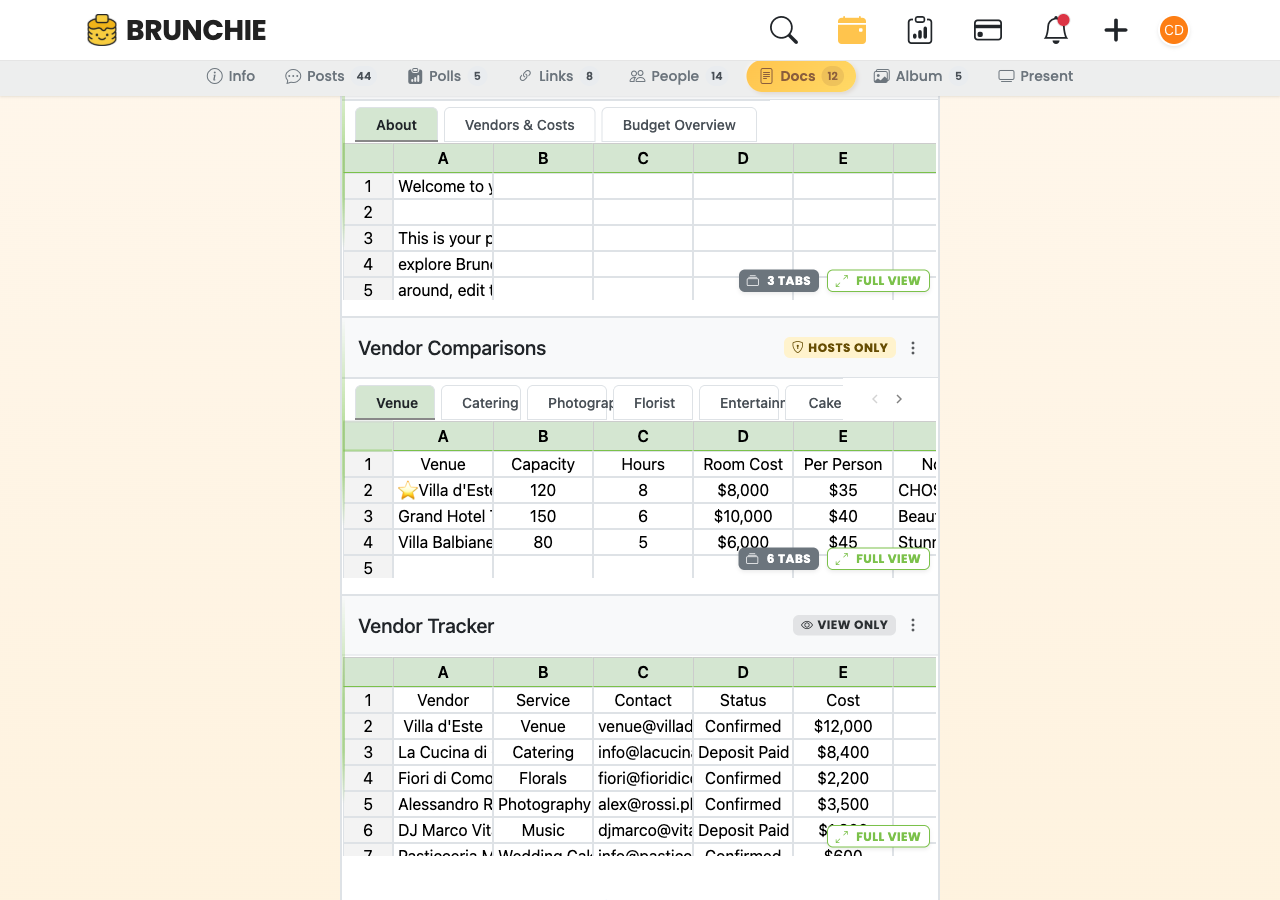
Task: Open the Budget Overview sheet tab
Action: [x=679, y=125]
